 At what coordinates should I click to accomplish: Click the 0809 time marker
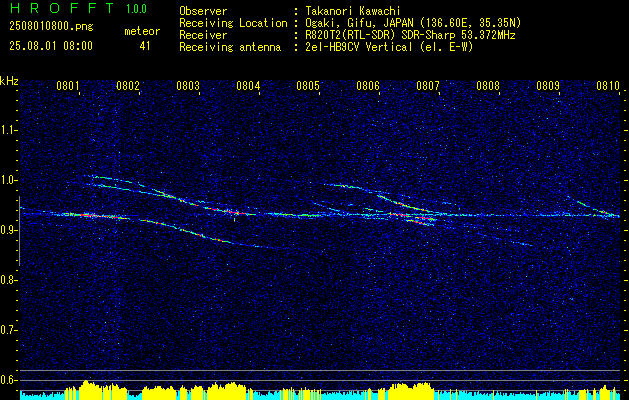(x=548, y=85)
